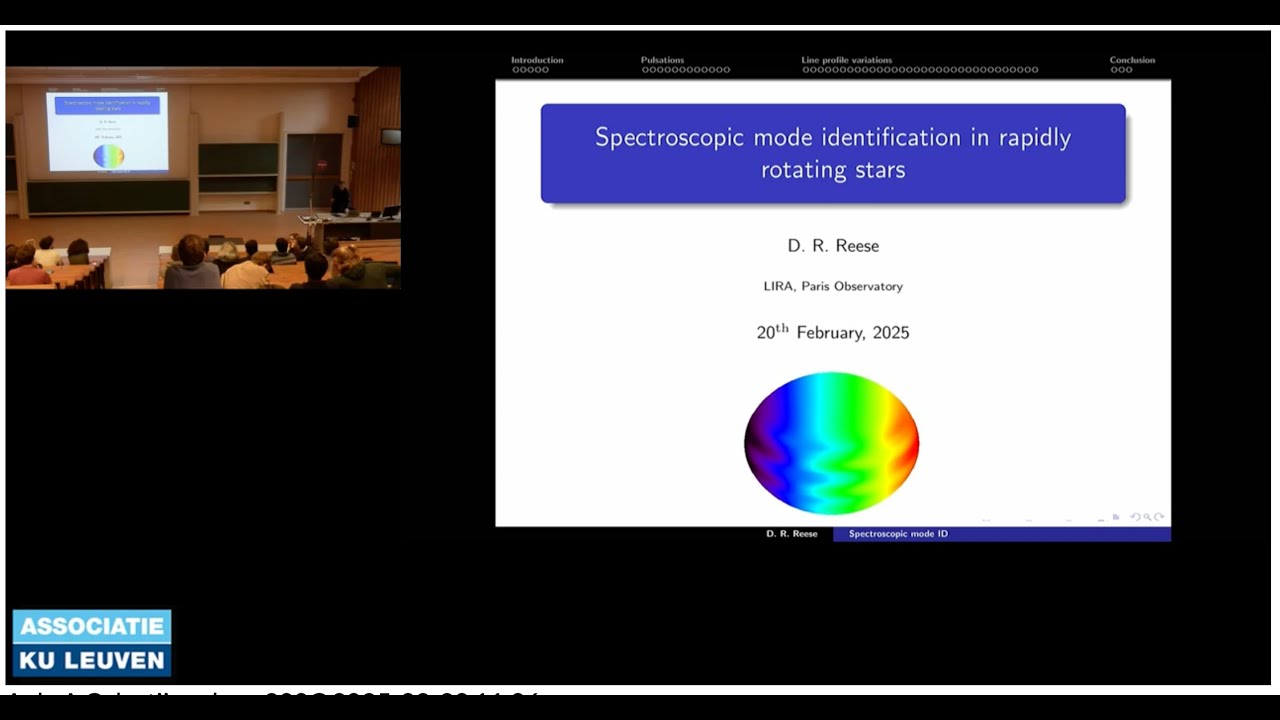Click the "LIRA, Paris Observatory" affiliation text

pyautogui.click(x=833, y=286)
